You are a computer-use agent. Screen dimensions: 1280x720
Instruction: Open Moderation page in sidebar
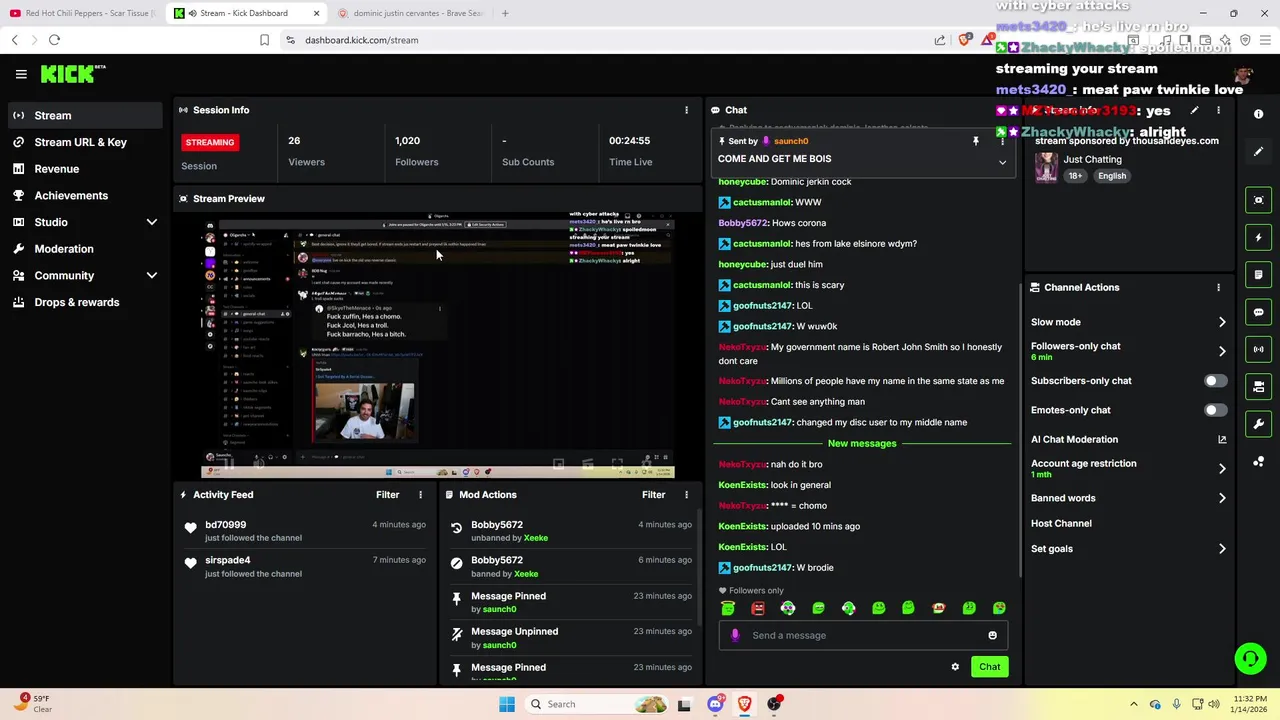pyautogui.click(x=85, y=249)
